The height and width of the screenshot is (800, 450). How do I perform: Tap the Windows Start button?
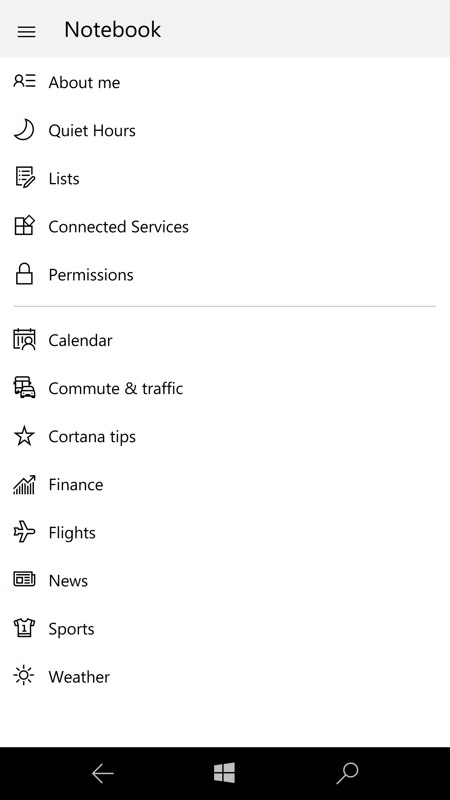pyautogui.click(x=224, y=773)
